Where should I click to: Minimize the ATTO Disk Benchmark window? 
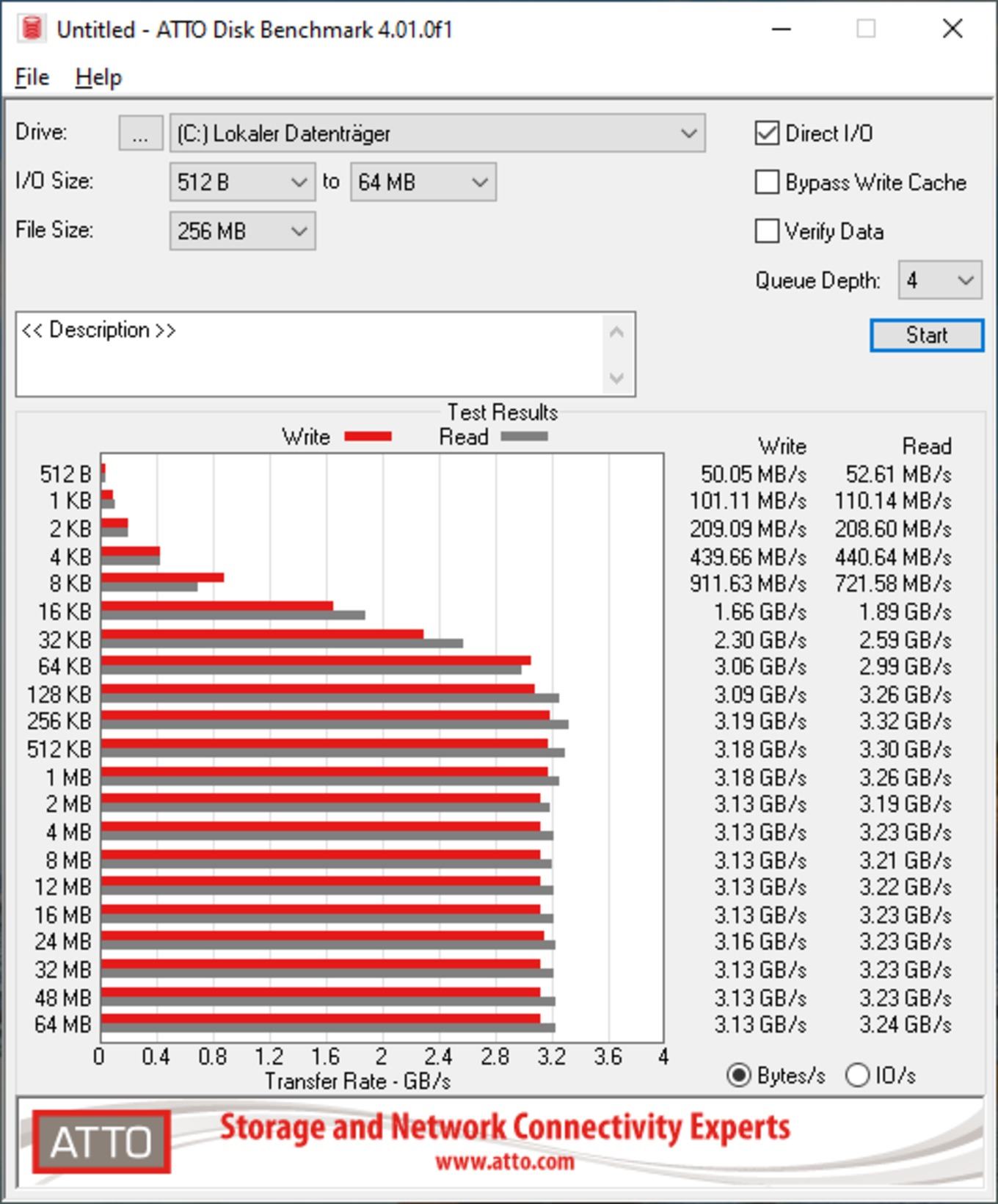[x=782, y=29]
